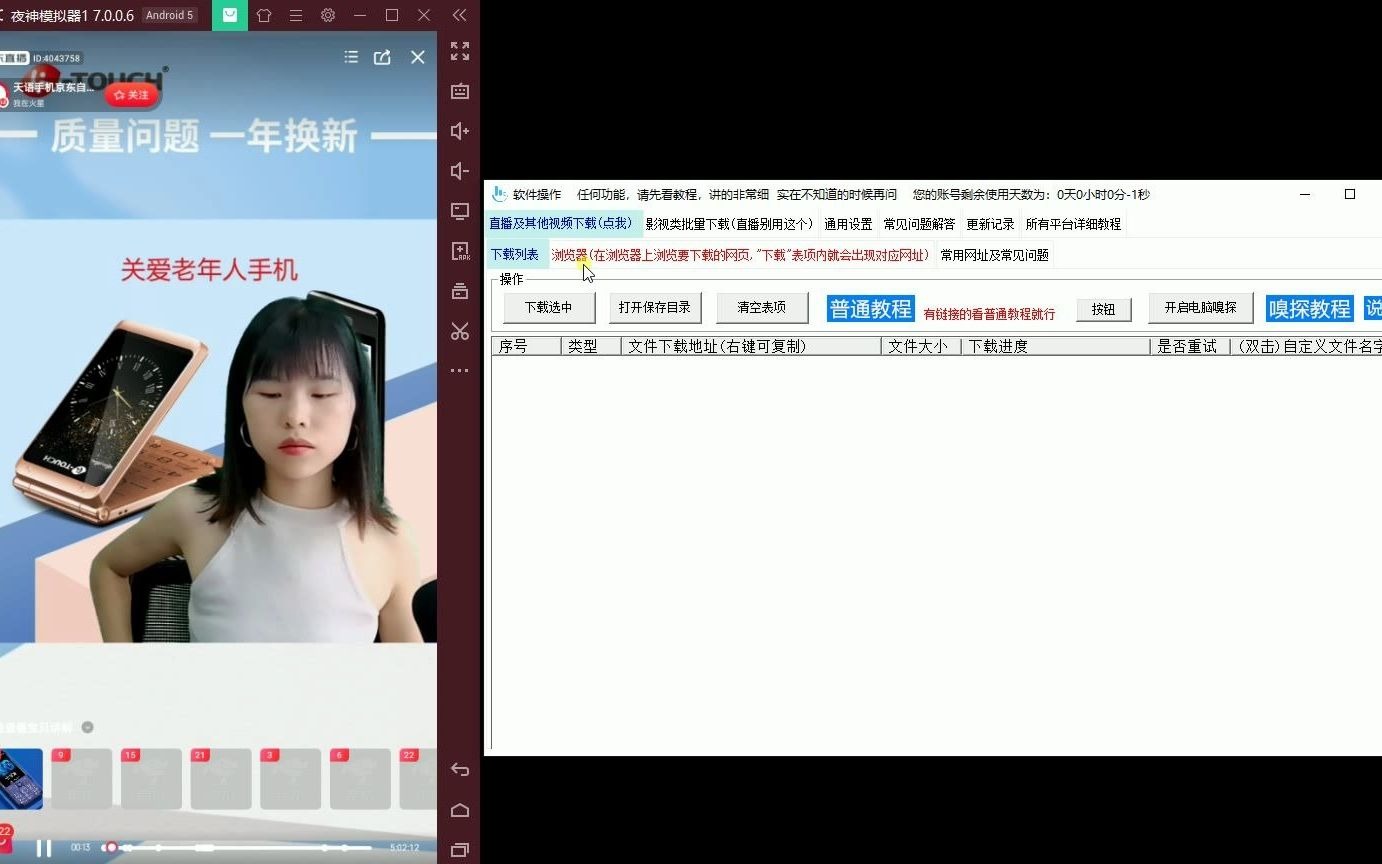This screenshot has height=864, width=1382.
Task: Click the 按钮 button
Action: [x=1104, y=310]
